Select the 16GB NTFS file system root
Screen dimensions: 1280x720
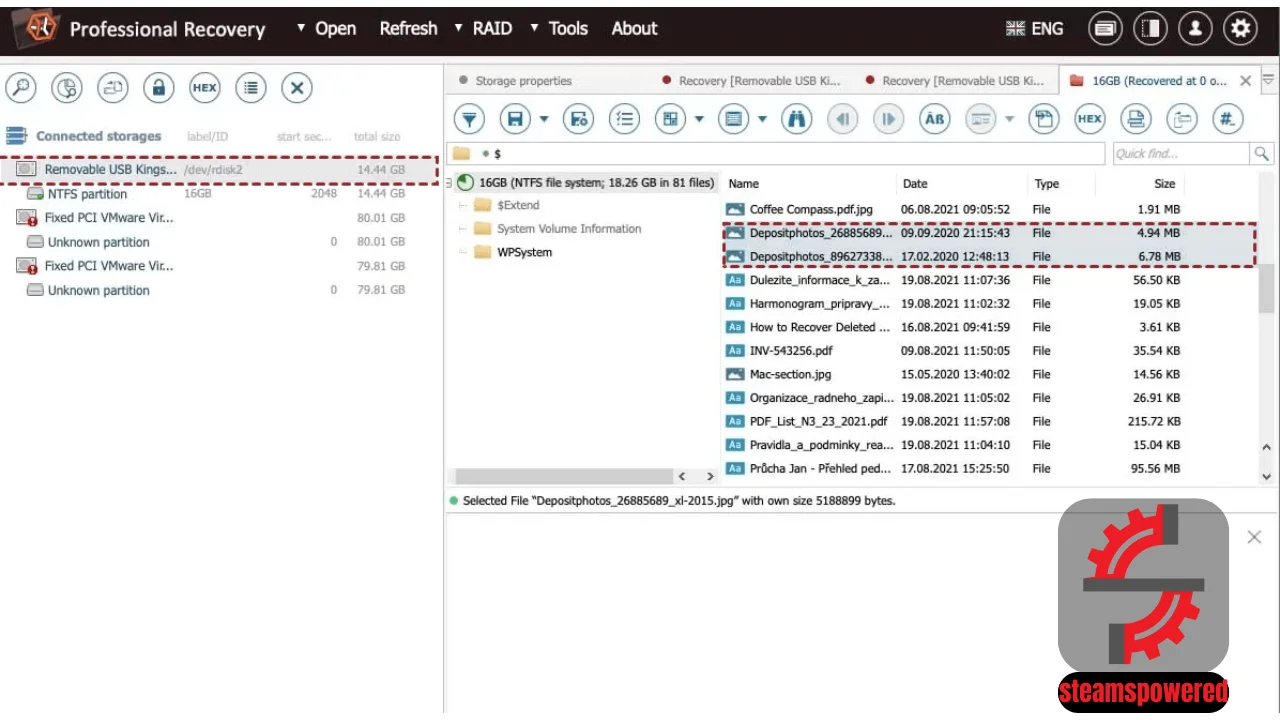[x=586, y=183]
